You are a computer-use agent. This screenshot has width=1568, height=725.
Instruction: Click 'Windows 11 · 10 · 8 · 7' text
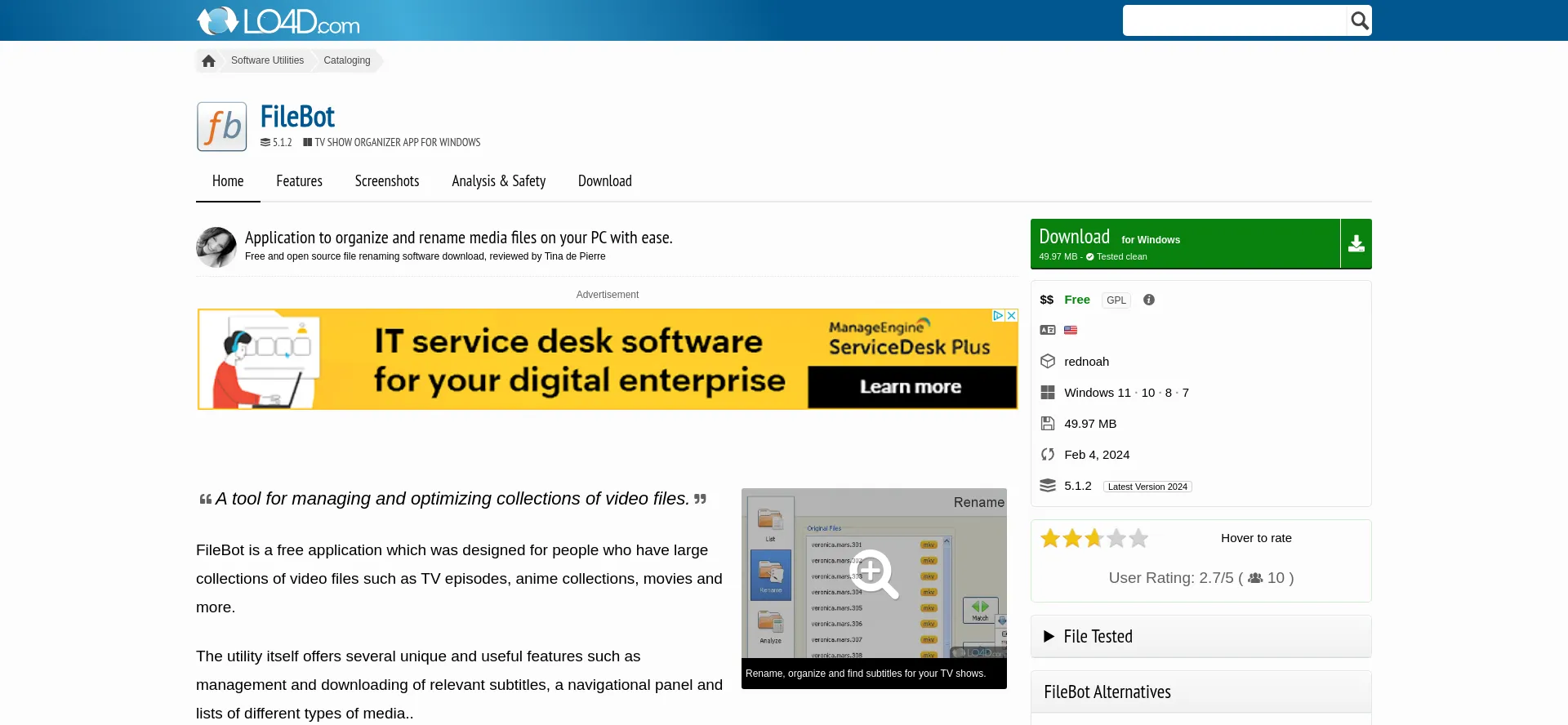click(1126, 393)
